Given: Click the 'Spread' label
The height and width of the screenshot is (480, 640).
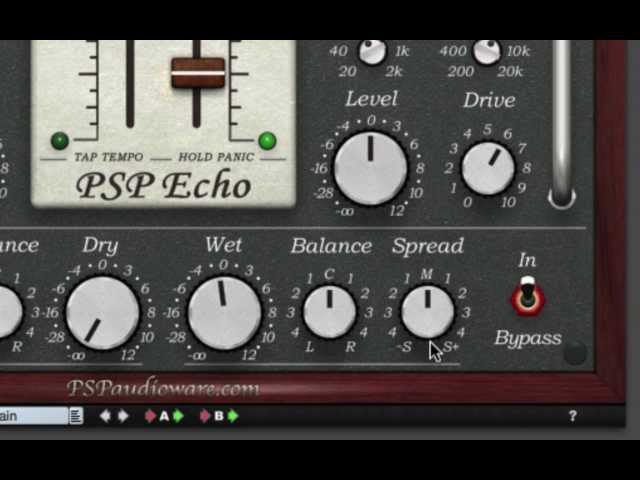Looking at the screenshot, I should coord(428,246).
